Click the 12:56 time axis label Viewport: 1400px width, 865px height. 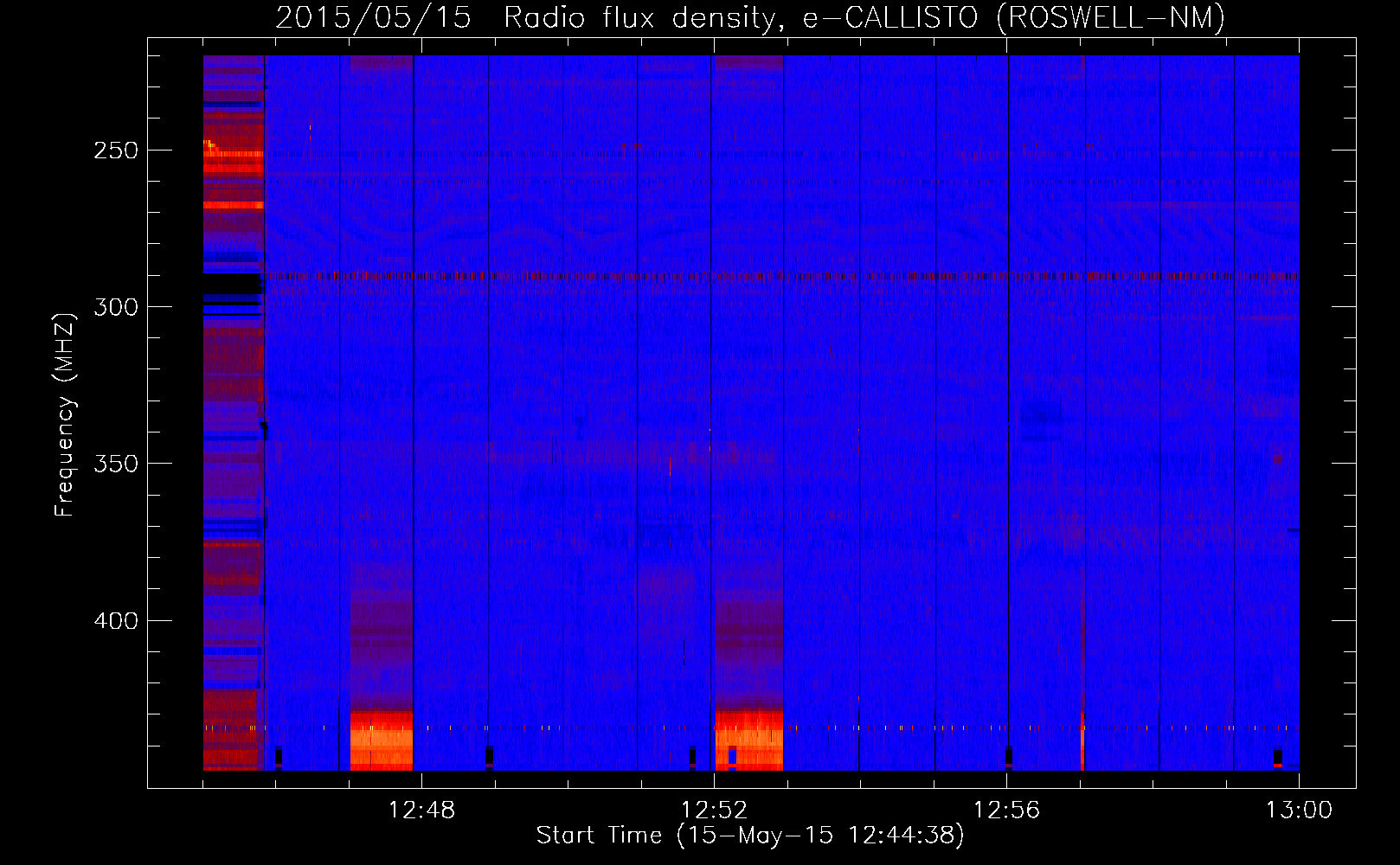(1006, 811)
